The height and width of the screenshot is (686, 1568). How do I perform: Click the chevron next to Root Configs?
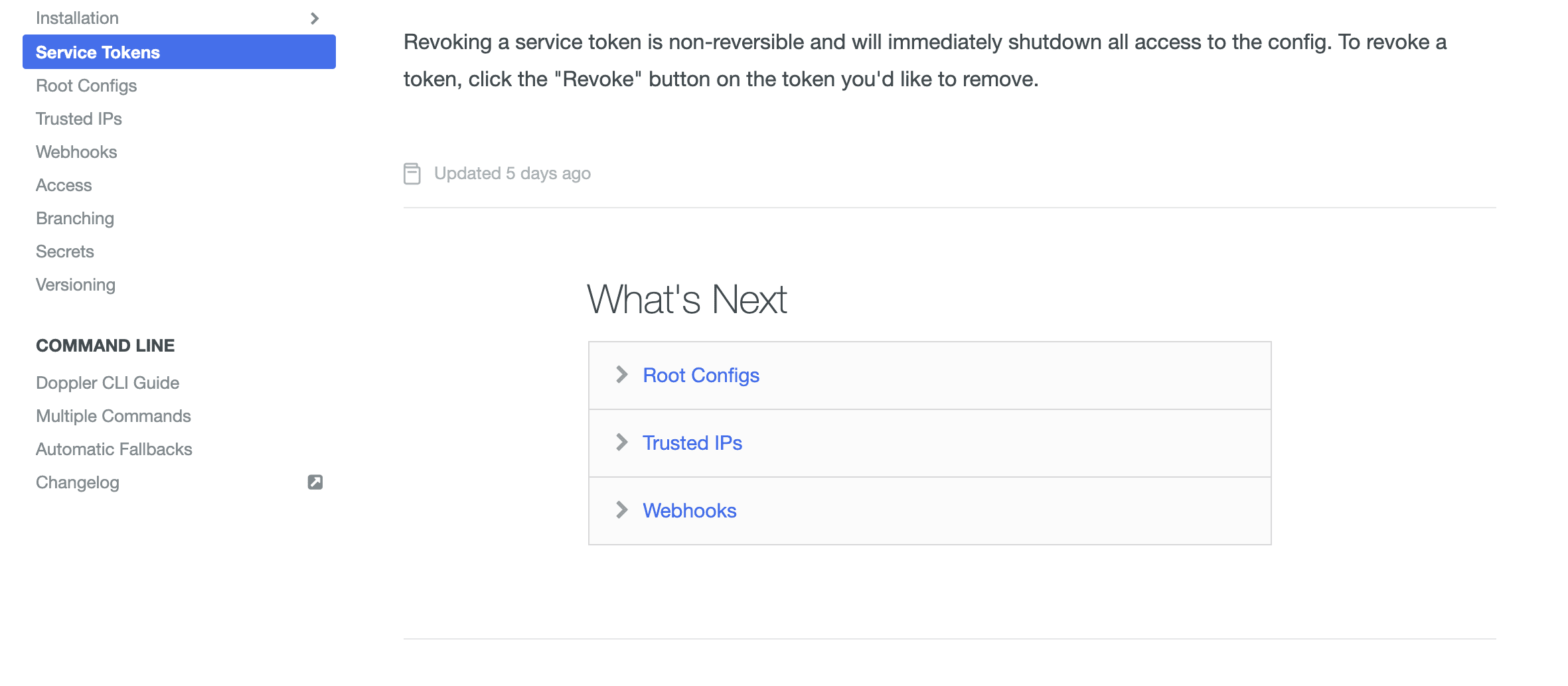pos(621,375)
